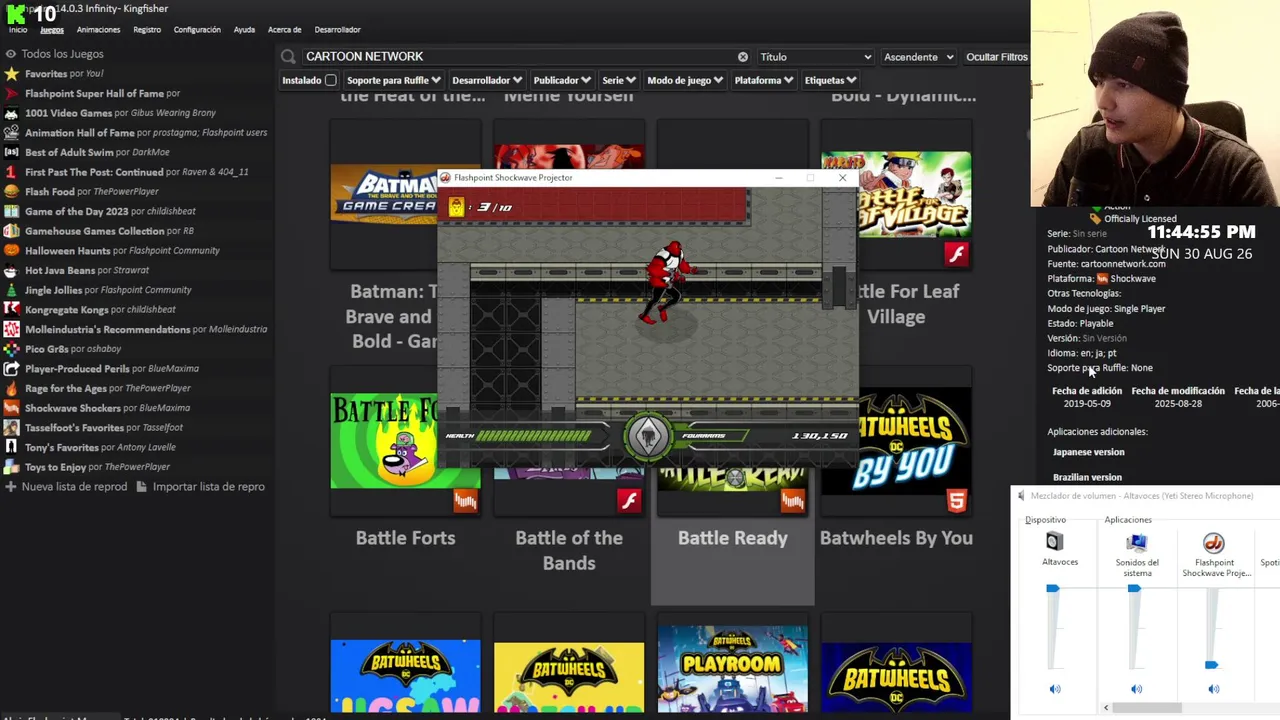
Task: Click Shockwave badge on Battle Ready
Action: click(x=793, y=501)
